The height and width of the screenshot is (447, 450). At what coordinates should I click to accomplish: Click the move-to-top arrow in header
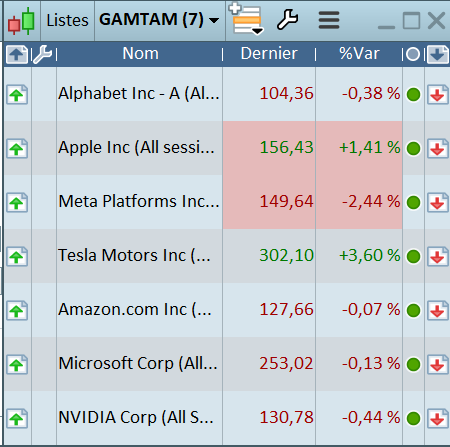click(x=17, y=54)
